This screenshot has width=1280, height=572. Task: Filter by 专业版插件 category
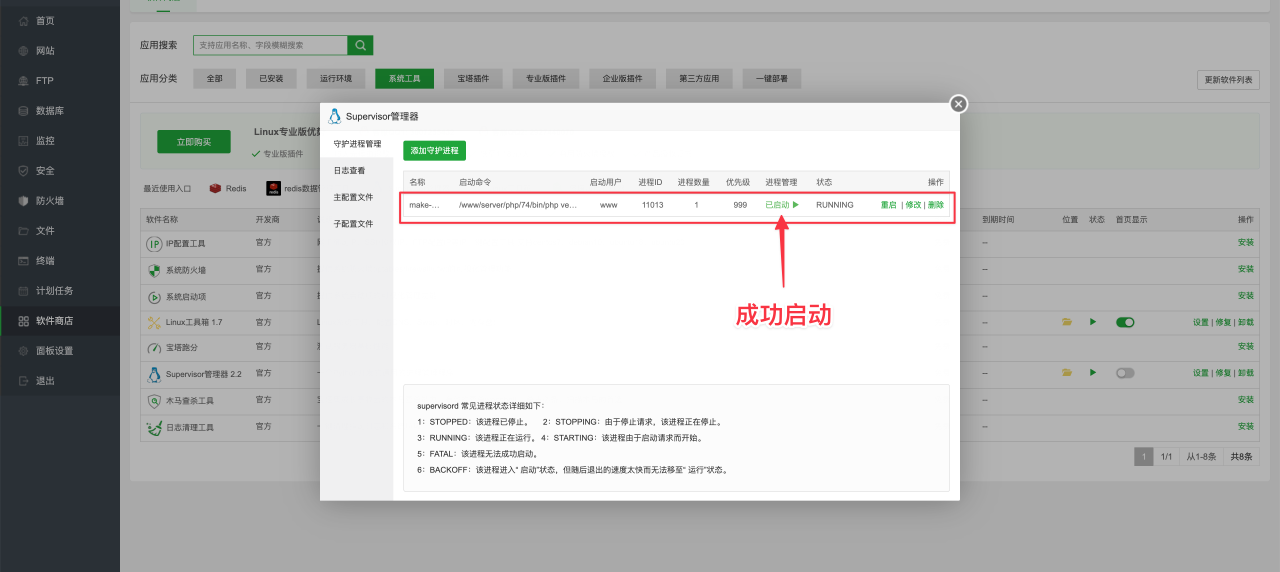coord(546,78)
